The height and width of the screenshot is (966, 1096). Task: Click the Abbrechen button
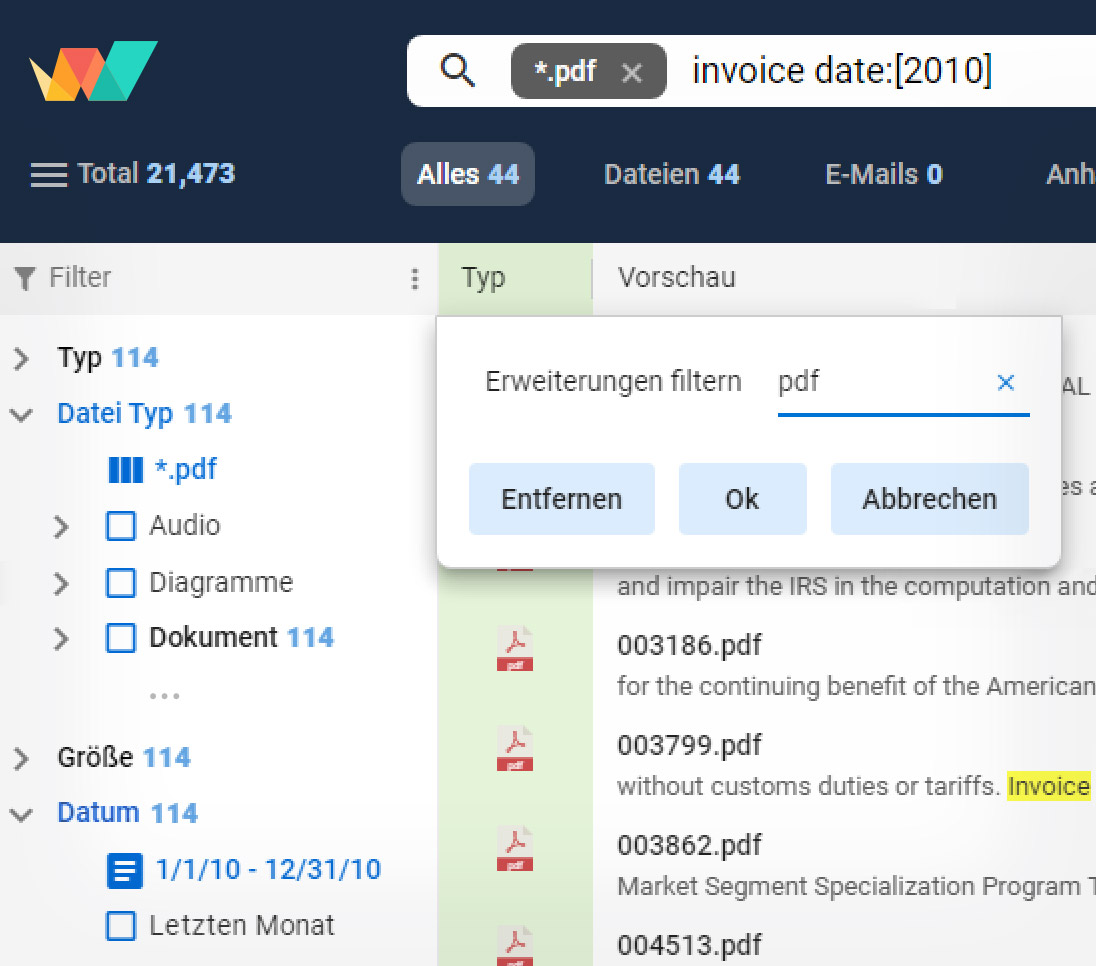[x=930, y=499]
